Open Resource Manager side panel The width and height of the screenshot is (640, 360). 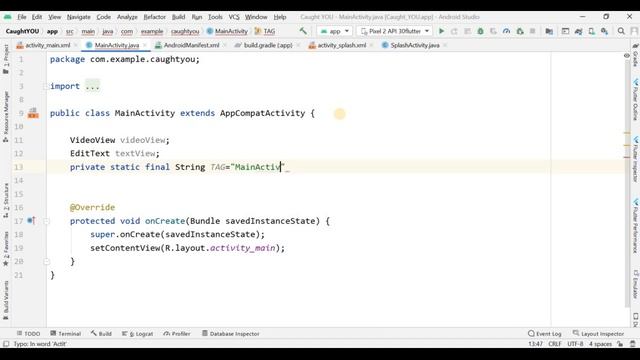click(x=6, y=117)
